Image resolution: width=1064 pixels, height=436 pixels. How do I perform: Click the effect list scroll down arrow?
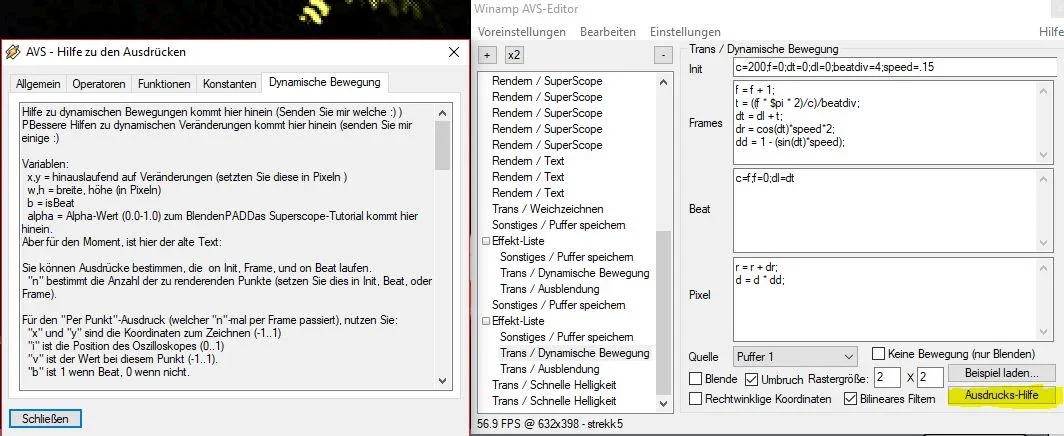click(664, 403)
